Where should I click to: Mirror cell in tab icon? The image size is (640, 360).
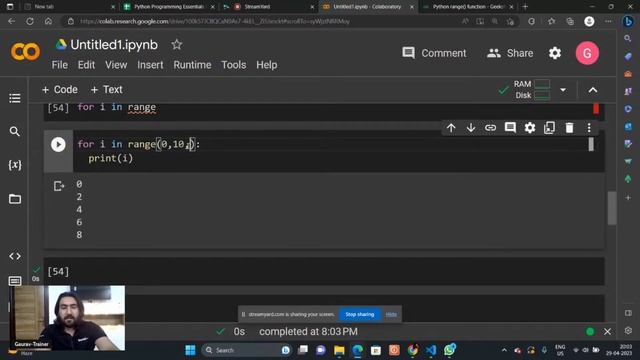tap(549, 128)
